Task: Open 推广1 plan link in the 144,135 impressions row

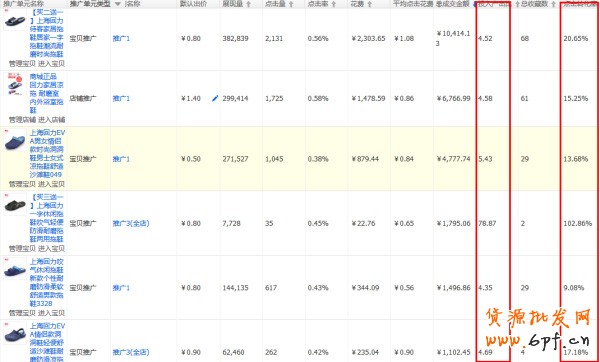Action: tap(121, 288)
